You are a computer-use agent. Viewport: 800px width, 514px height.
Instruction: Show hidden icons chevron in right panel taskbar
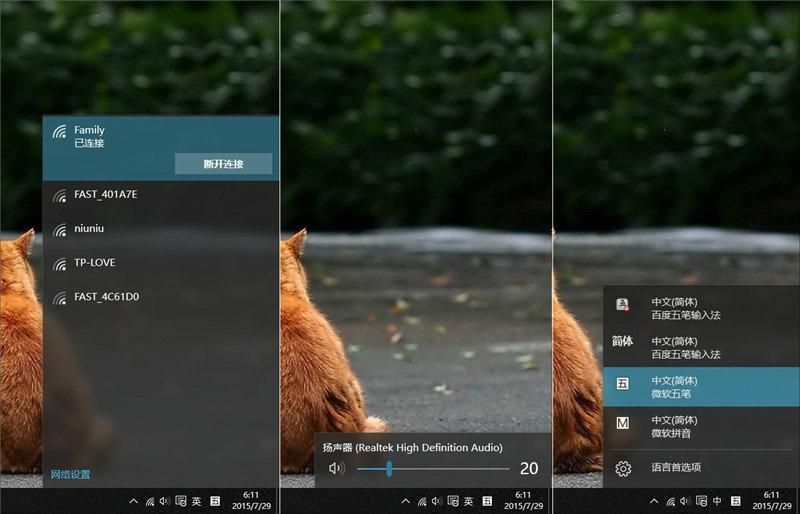pos(655,501)
